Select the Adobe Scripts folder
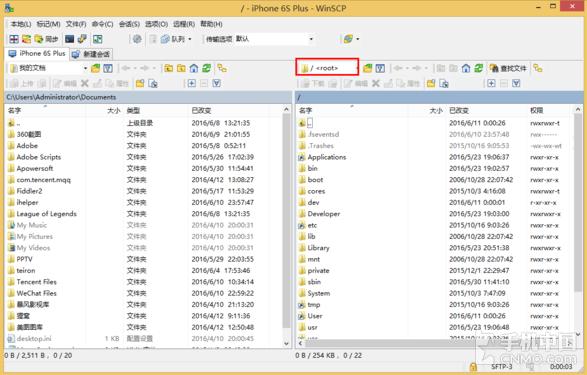Viewport: 587px width, 375px height. 39,157
